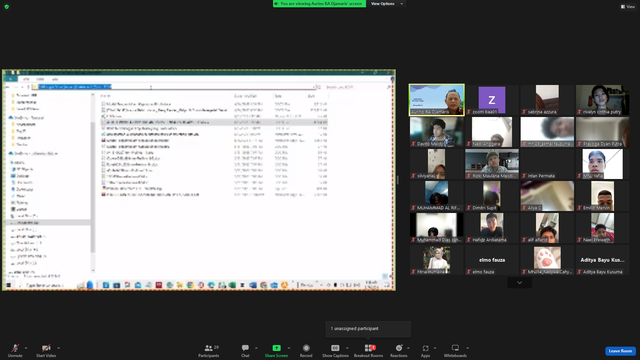Open Whiteboards
Image resolution: width=640 pixels, height=360 pixels.
click(455, 350)
